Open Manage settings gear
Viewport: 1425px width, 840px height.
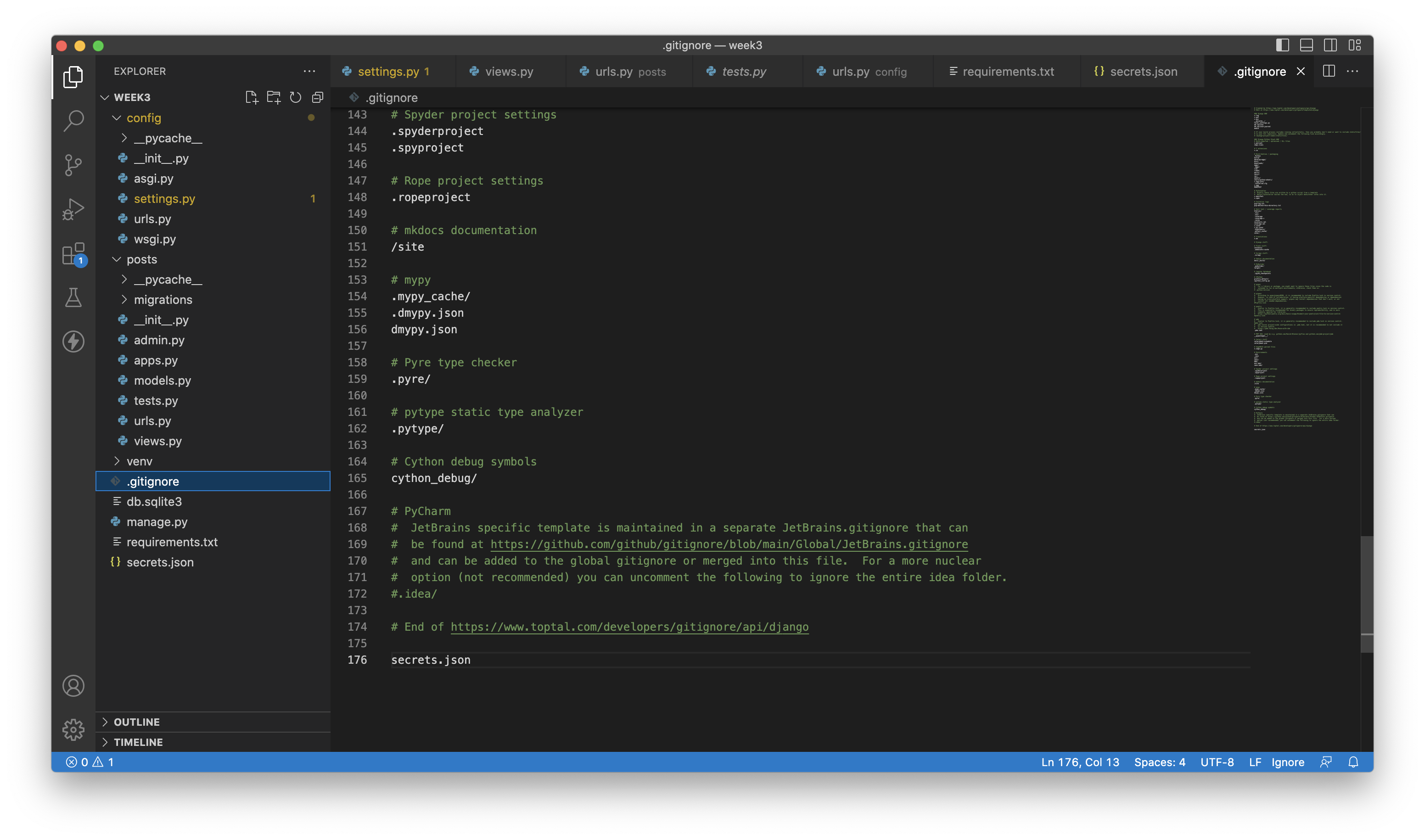(x=73, y=730)
